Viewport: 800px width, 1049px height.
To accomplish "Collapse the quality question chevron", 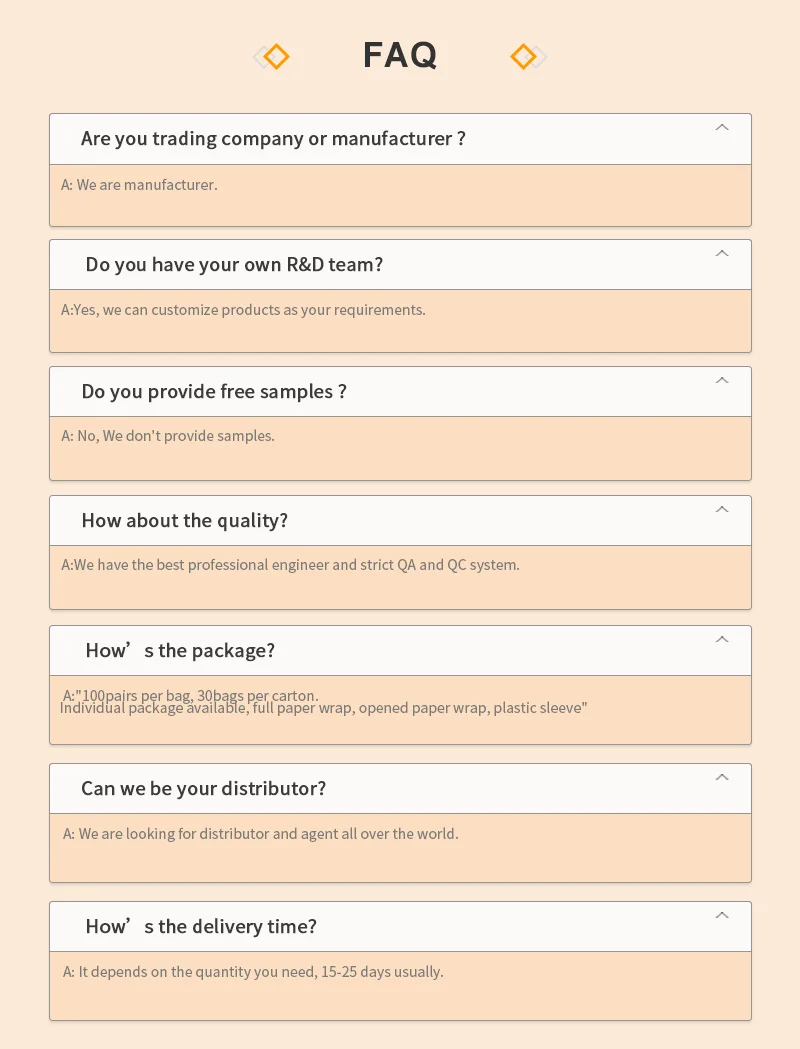I will (x=722, y=510).
